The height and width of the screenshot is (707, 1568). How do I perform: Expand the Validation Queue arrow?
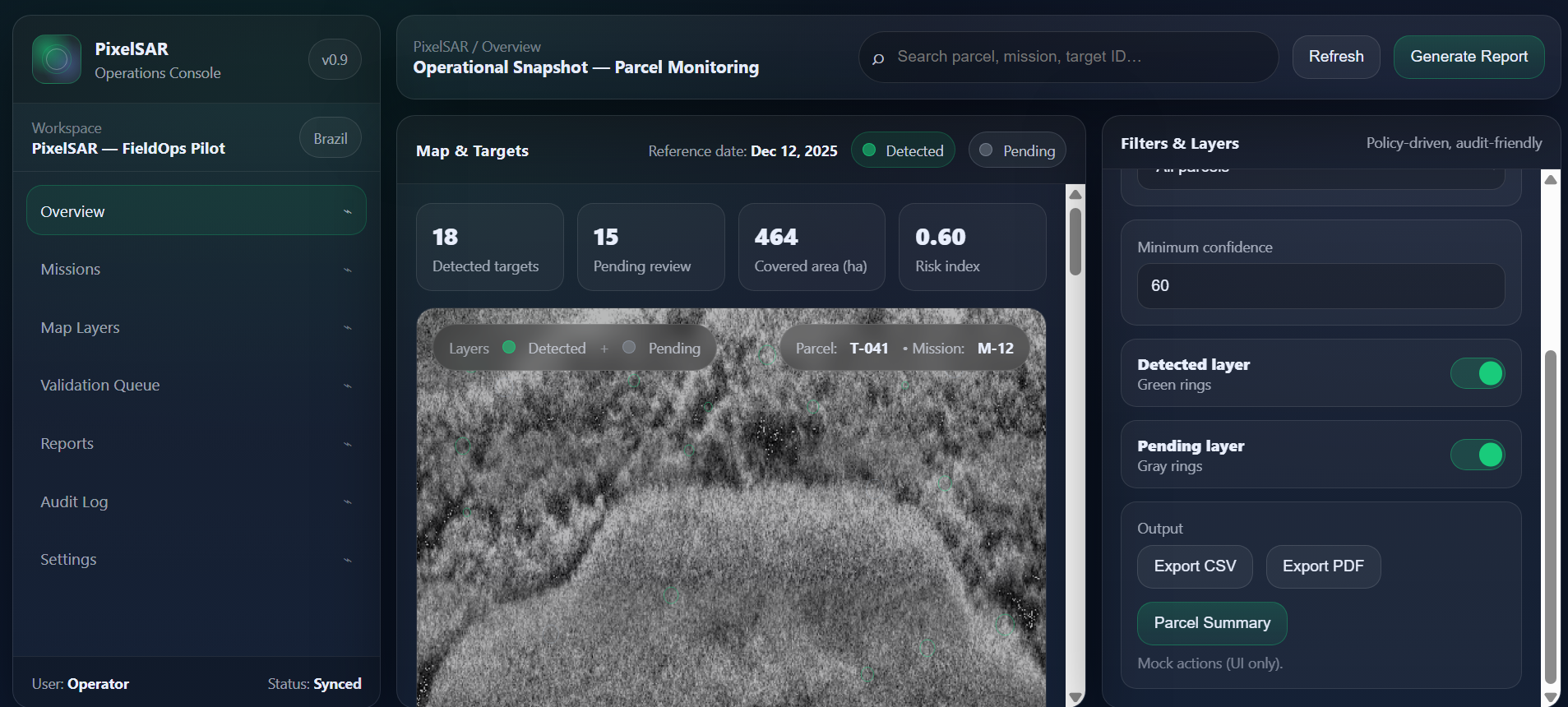(348, 386)
